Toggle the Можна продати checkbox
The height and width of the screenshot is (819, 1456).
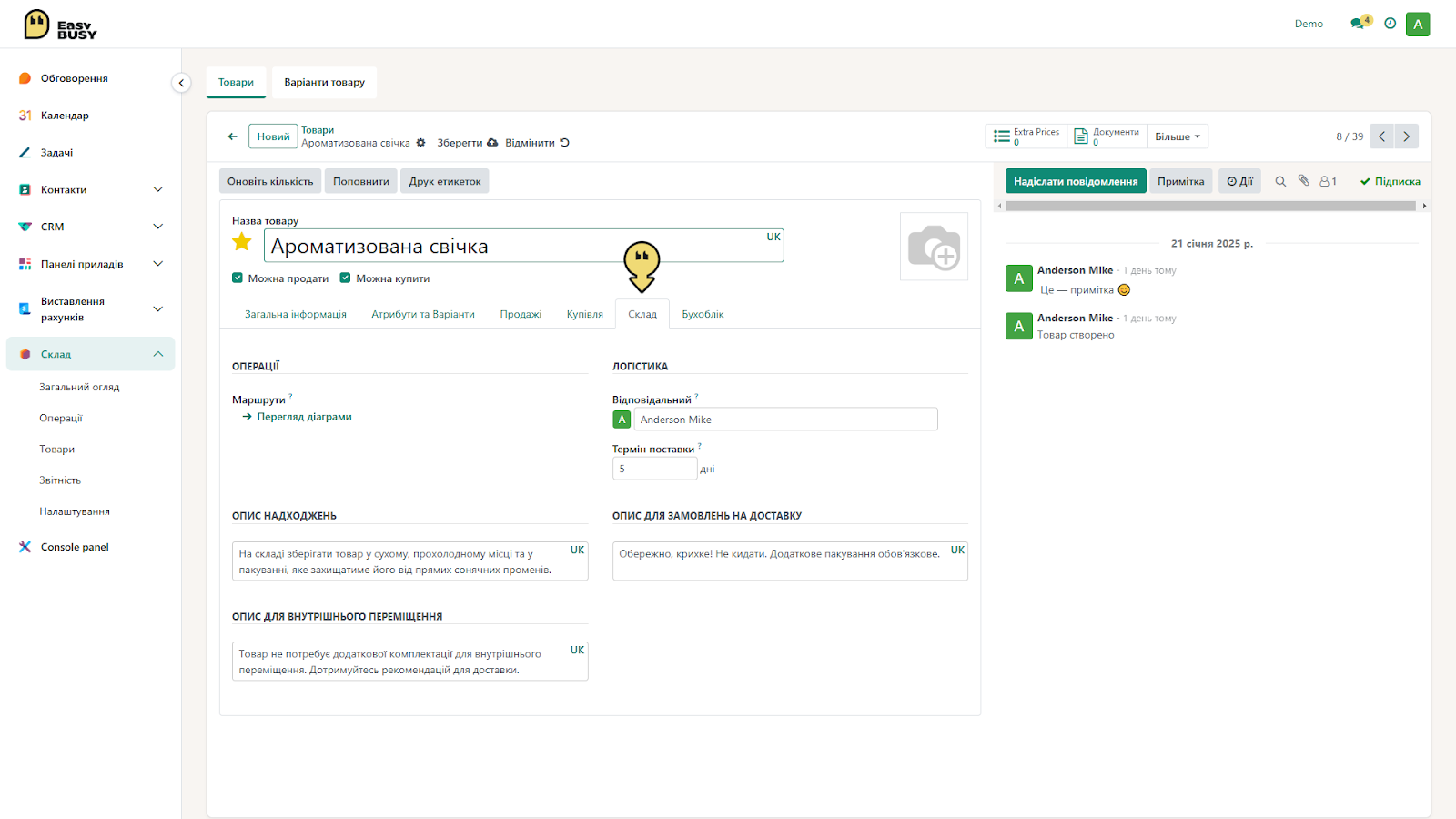(x=238, y=278)
